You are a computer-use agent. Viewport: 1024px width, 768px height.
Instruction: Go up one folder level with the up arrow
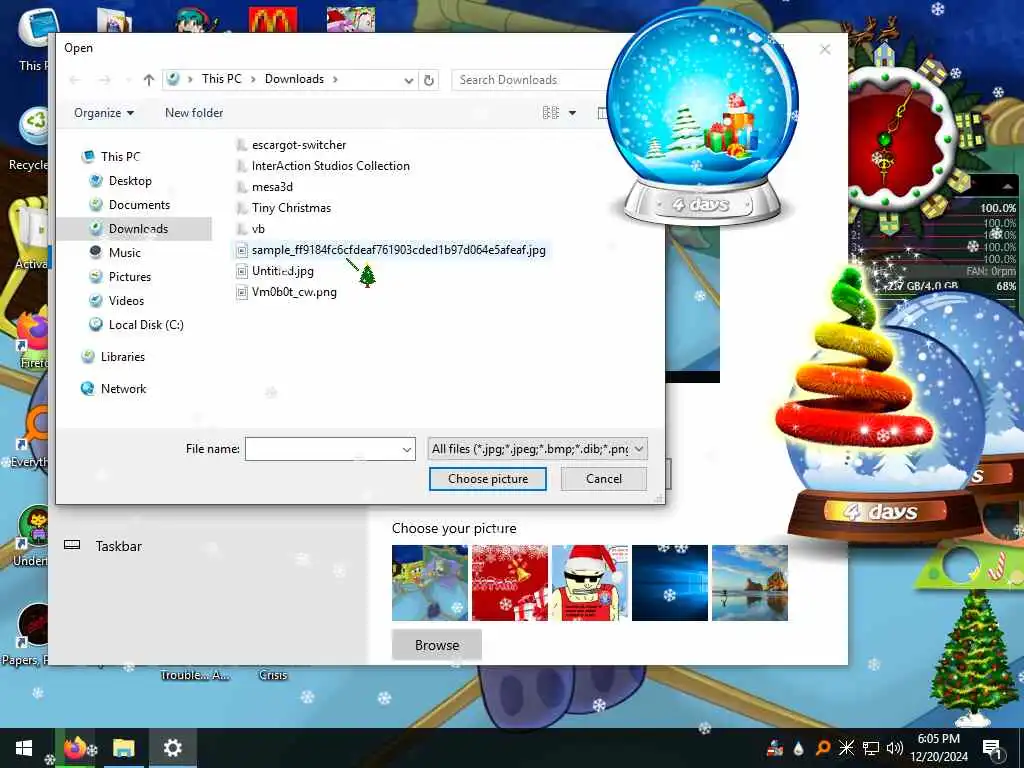click(x=149, y=80)
